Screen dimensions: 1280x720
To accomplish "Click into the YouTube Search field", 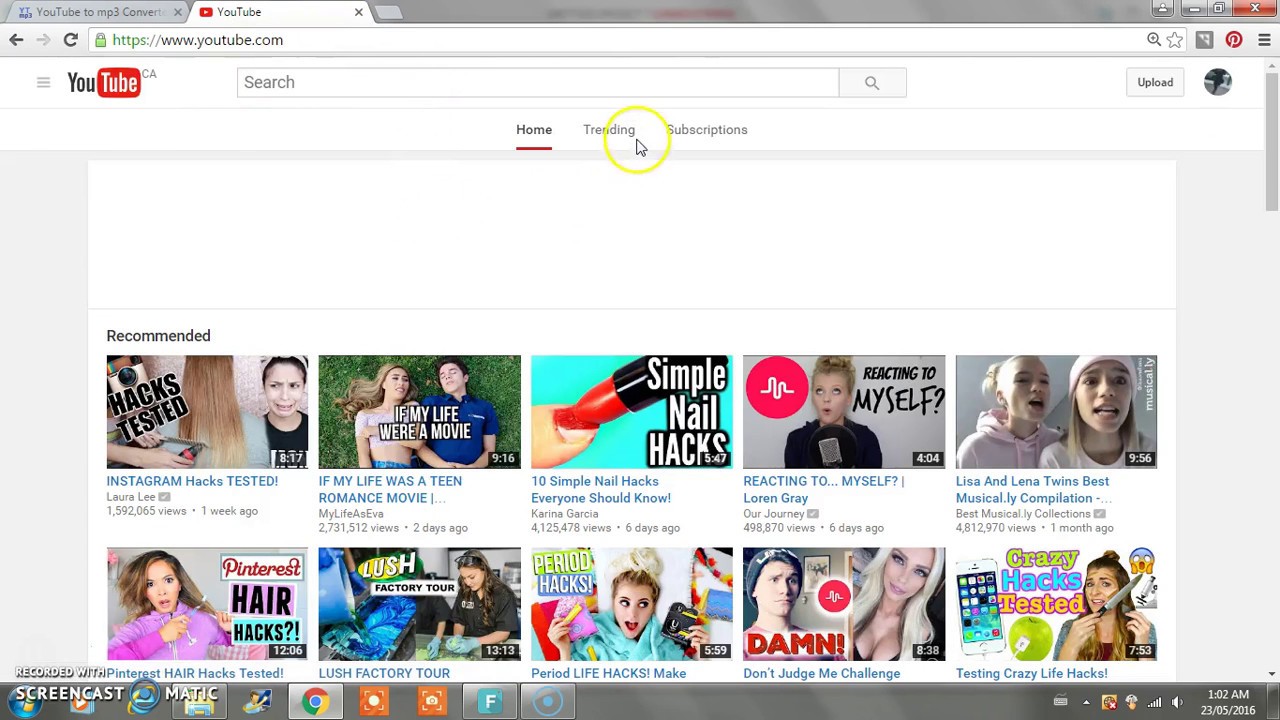I will 538,83.
